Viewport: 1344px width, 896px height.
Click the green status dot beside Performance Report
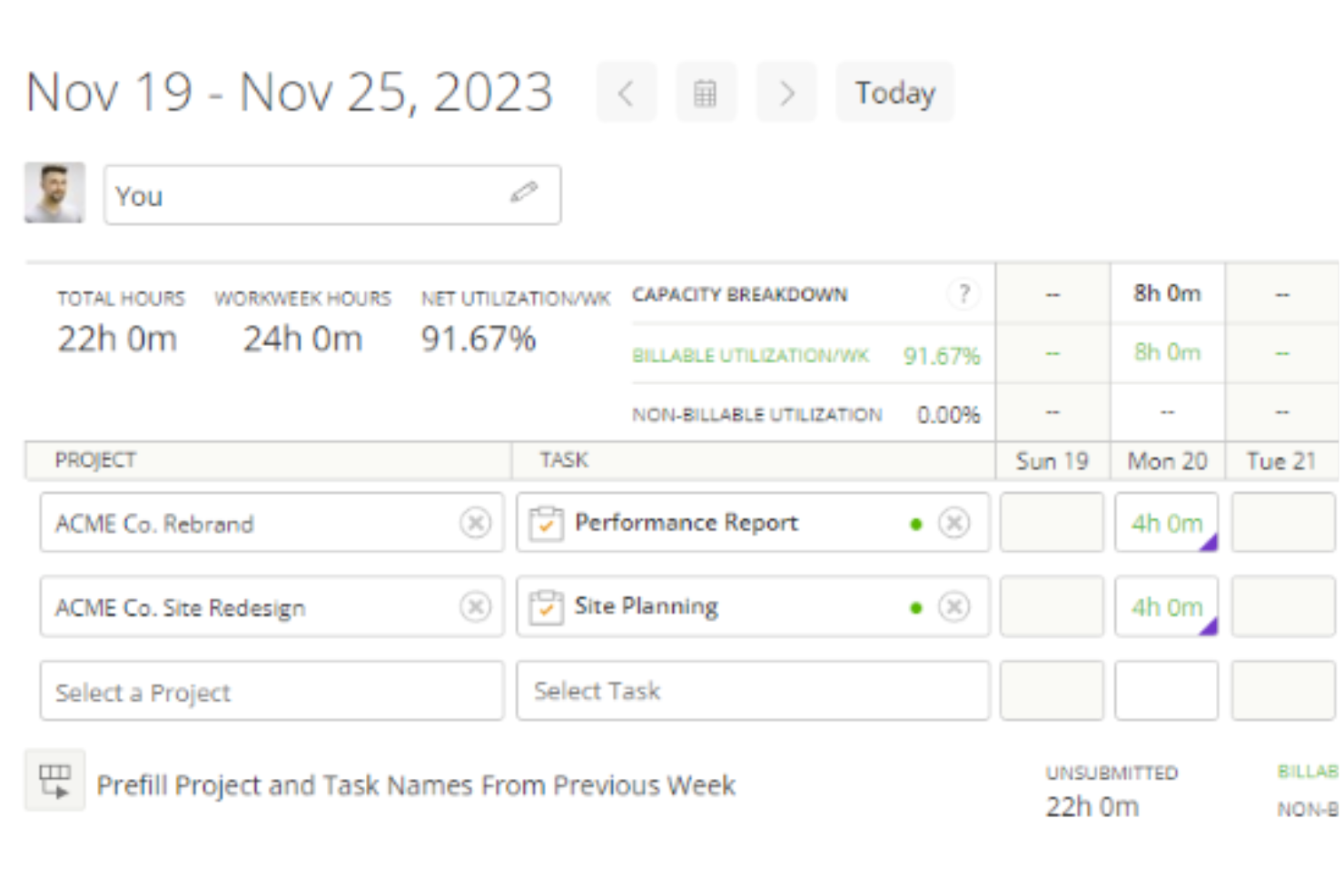pos(916,523)
